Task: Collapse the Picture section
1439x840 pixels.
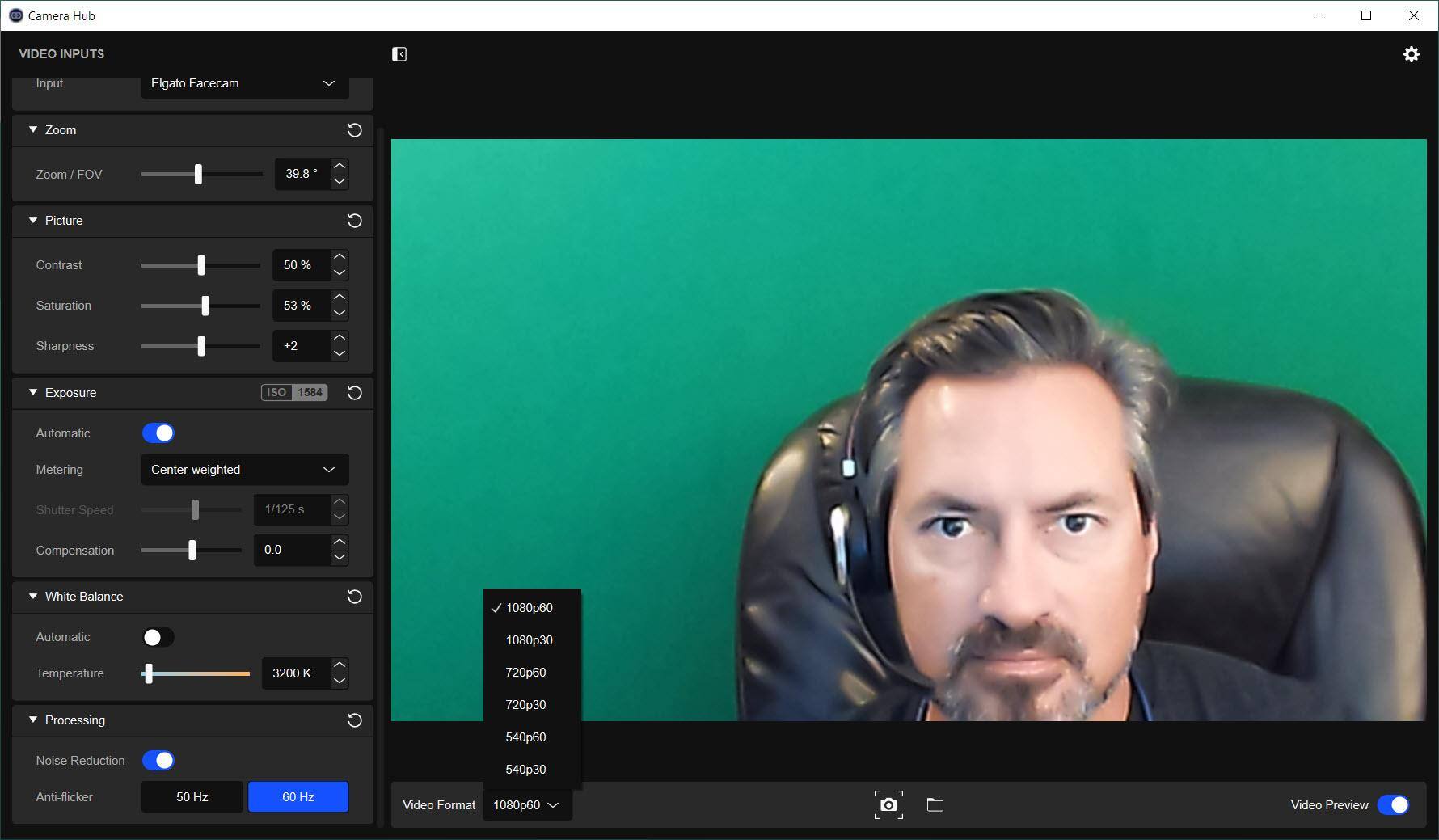Action: tap(33, 221)
